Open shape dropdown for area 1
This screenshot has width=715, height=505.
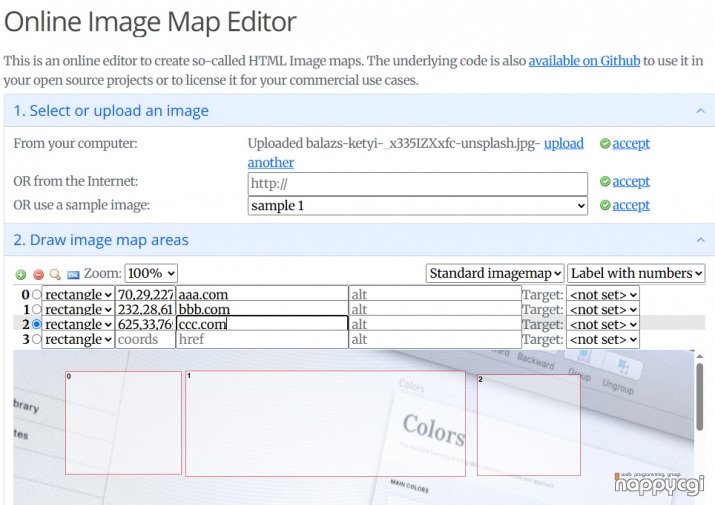(x=78, y=309)
